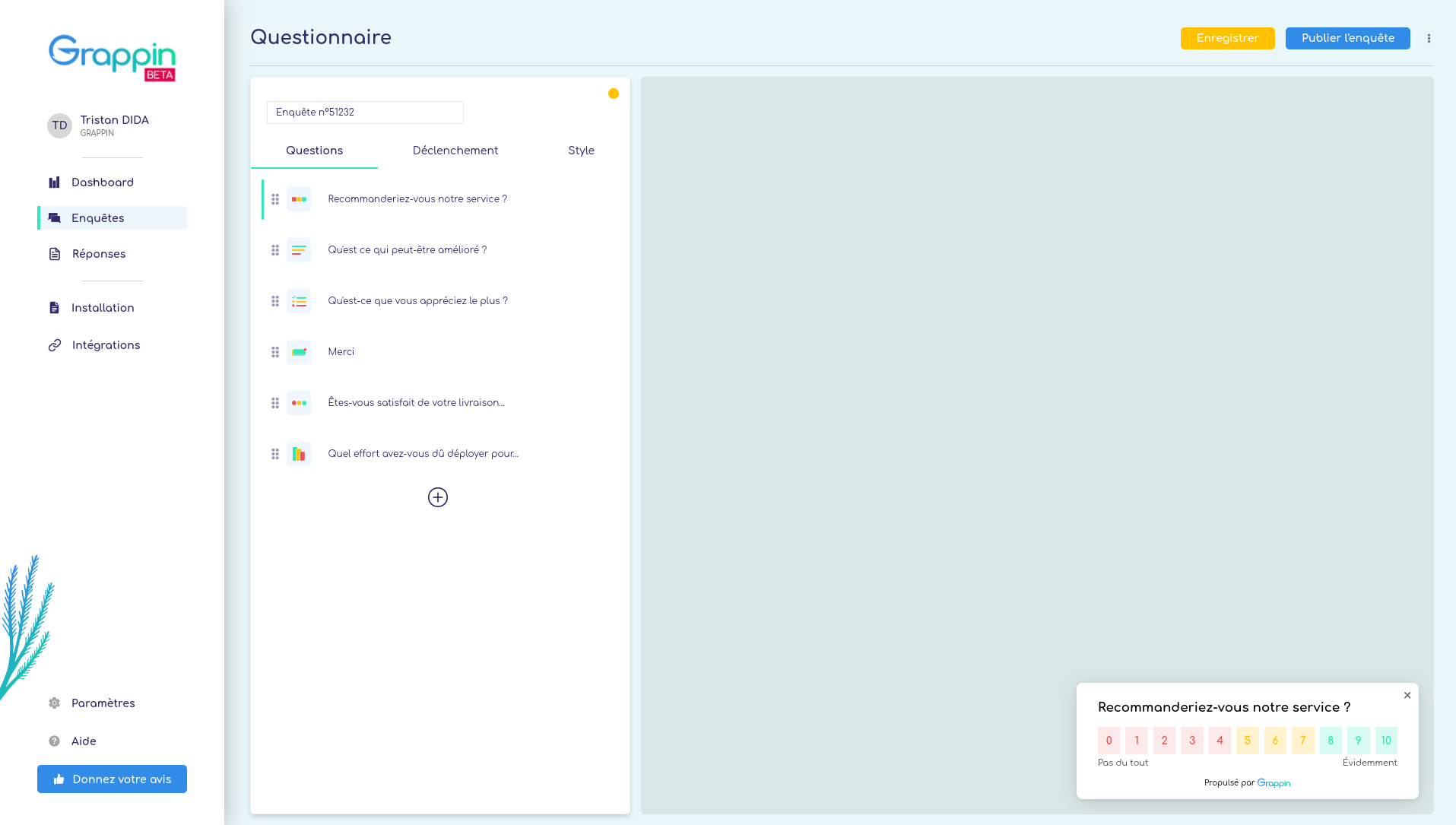
Task: Choose score 1 in the preview
Action: click(x=1137, y=741)
